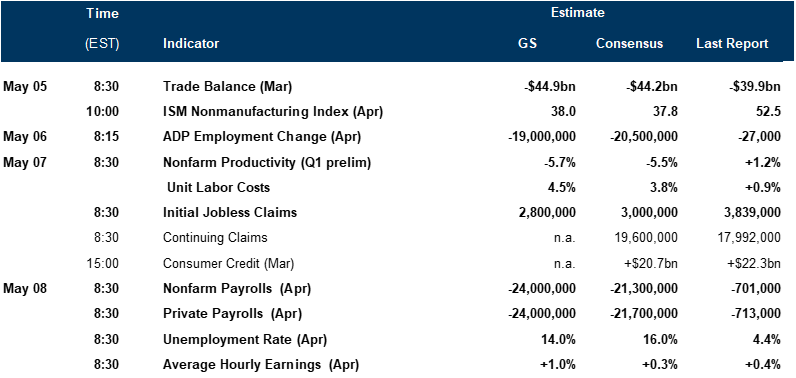Select the Time (EST) column header
This screenshot has height=378, width=796.
[x=103, y=28]
